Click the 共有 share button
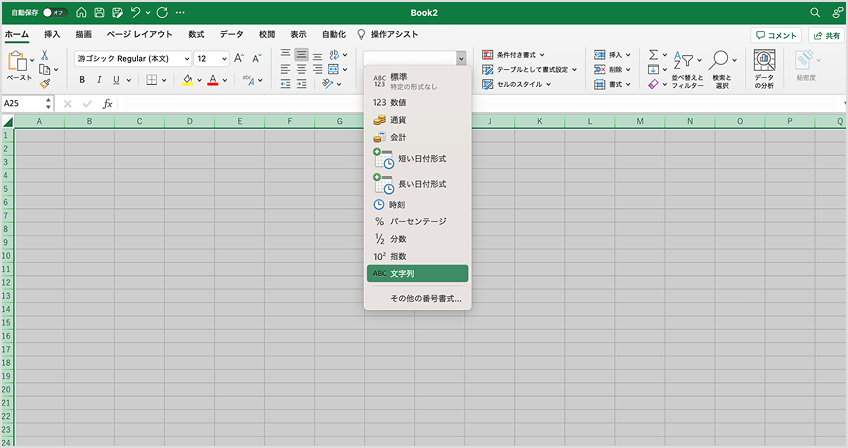Screen dimensions: 848x448 [x=826, y=35]
